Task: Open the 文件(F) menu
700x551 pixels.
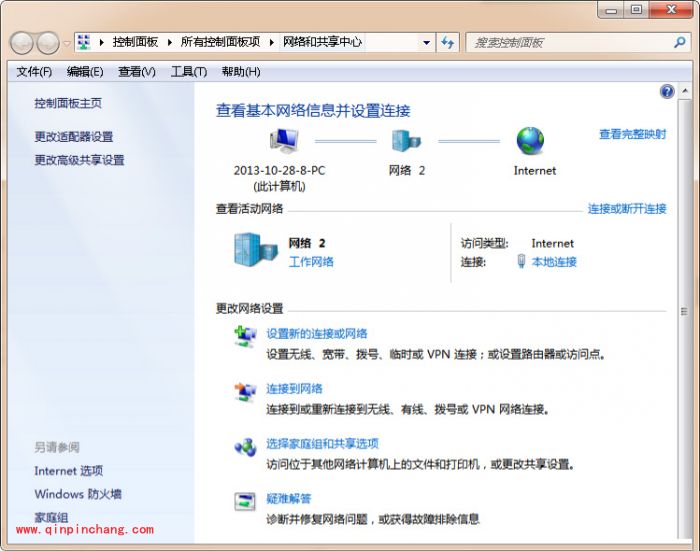Action: click(x=34, y=71)
